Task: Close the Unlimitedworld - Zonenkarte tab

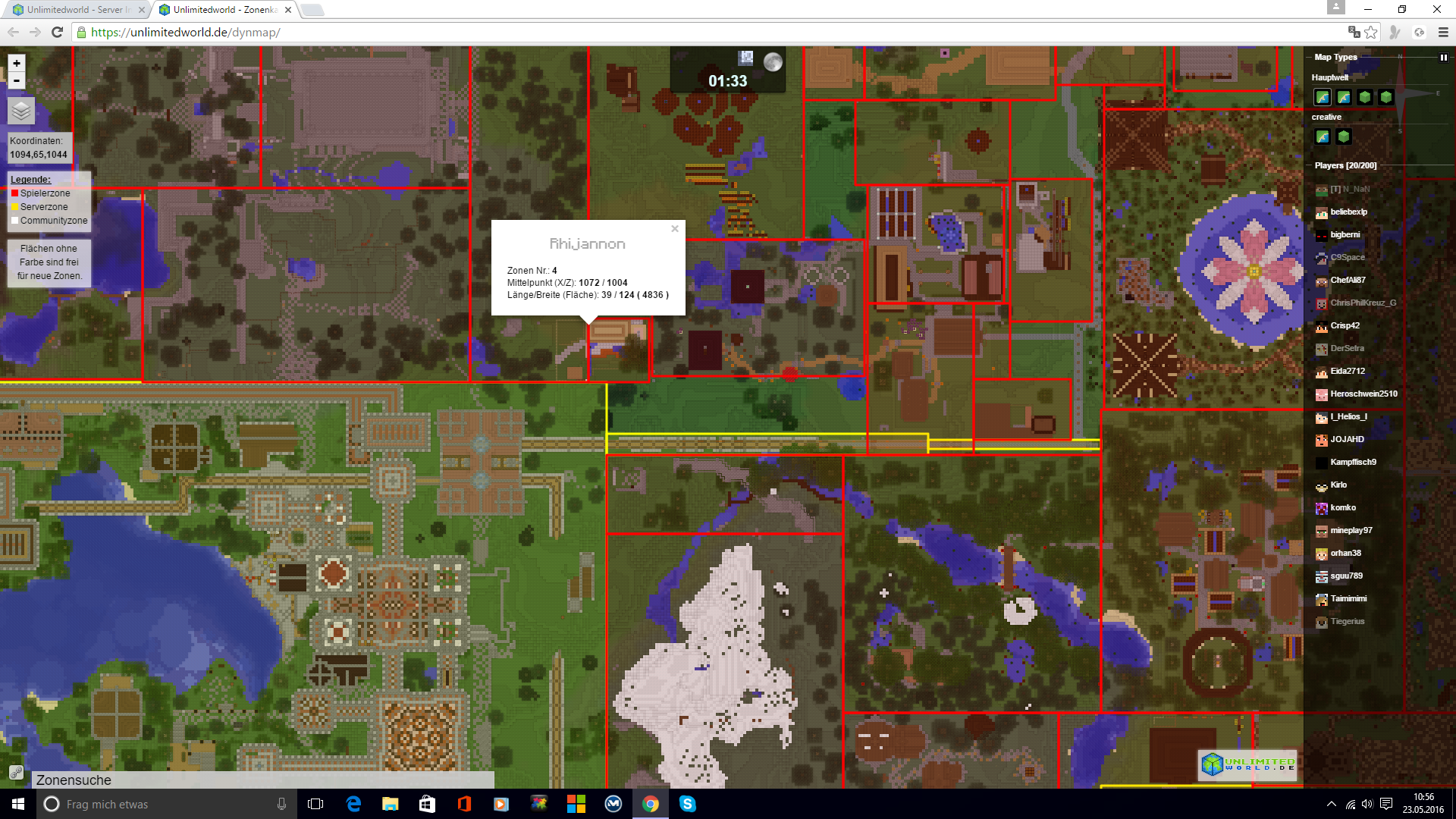Action: pyautogui.click(x=288, y=10)
